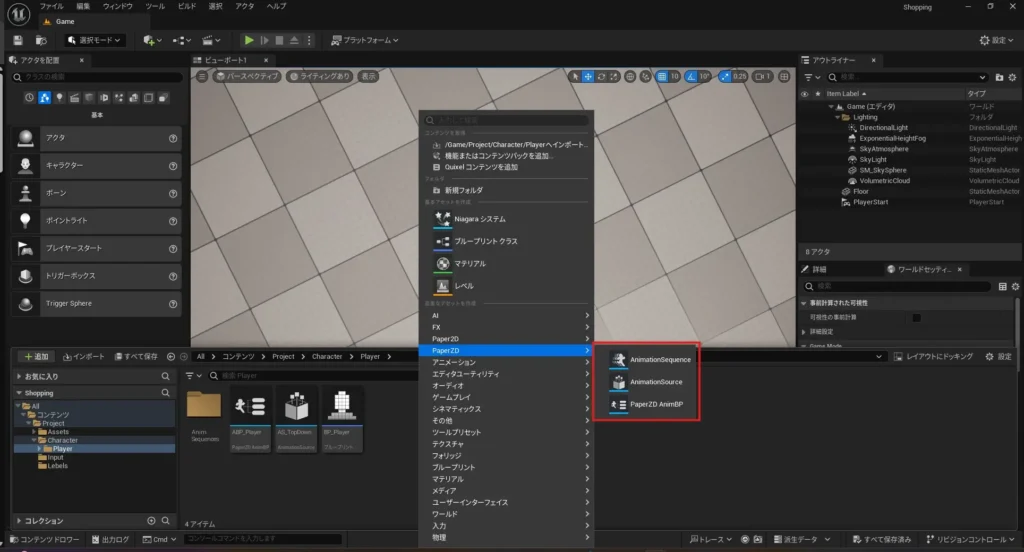Open the Settings dropdown at top right
This screenshot has height=552, width=1024.
996,41
